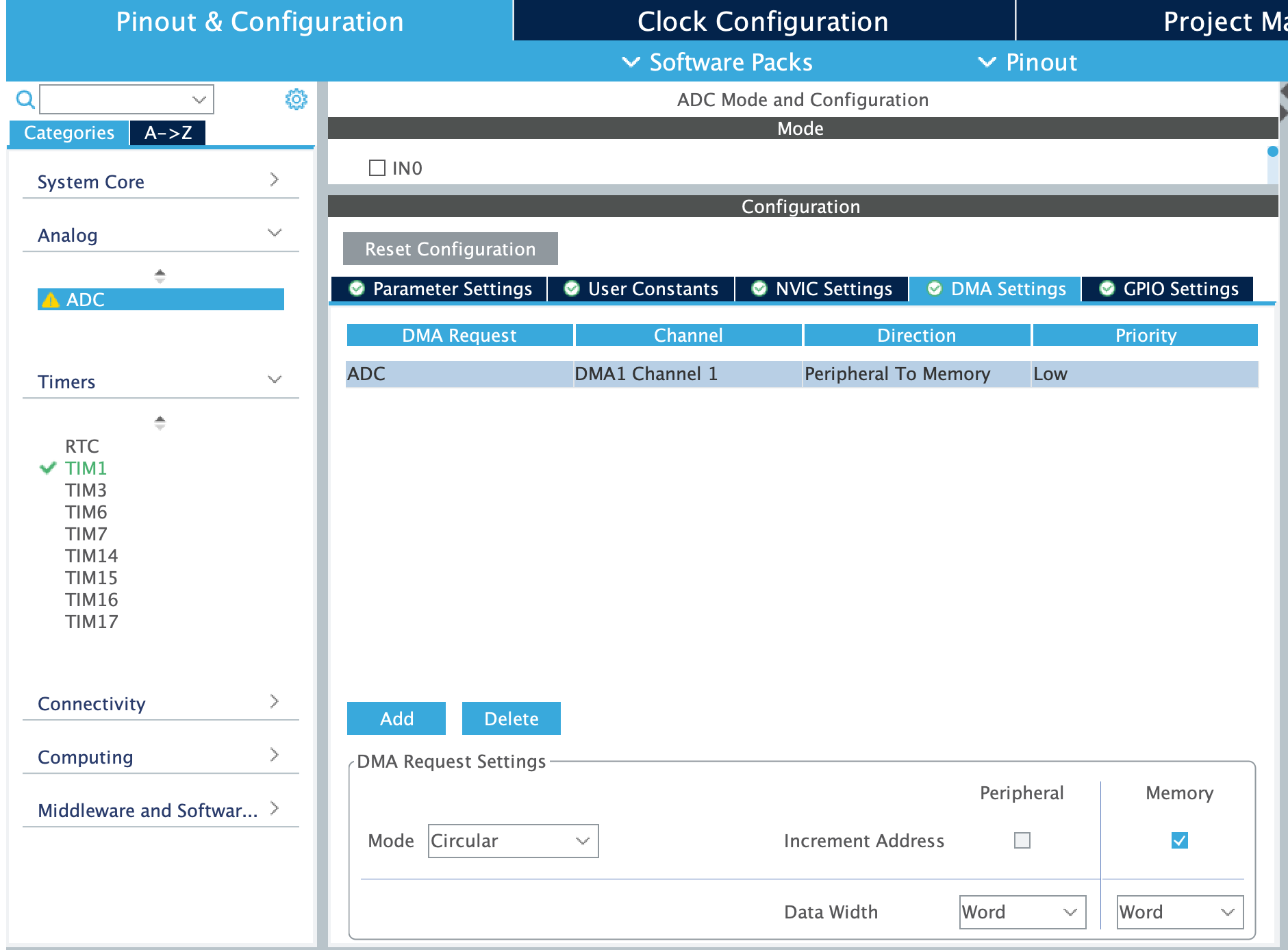Click the warning icon beside ADC
This screenshot has height=952, width=1288.
point(51,300)
